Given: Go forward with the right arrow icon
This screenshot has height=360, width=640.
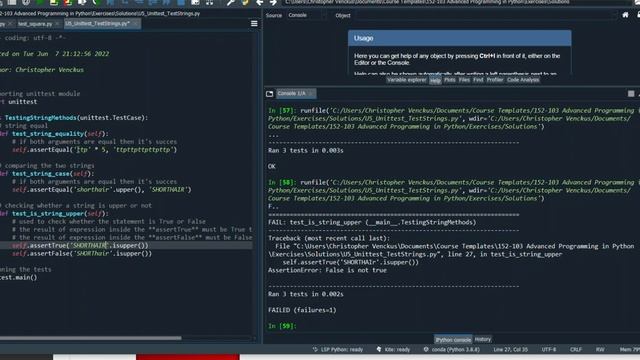Looking at the screenshot, I should point(273,2).
